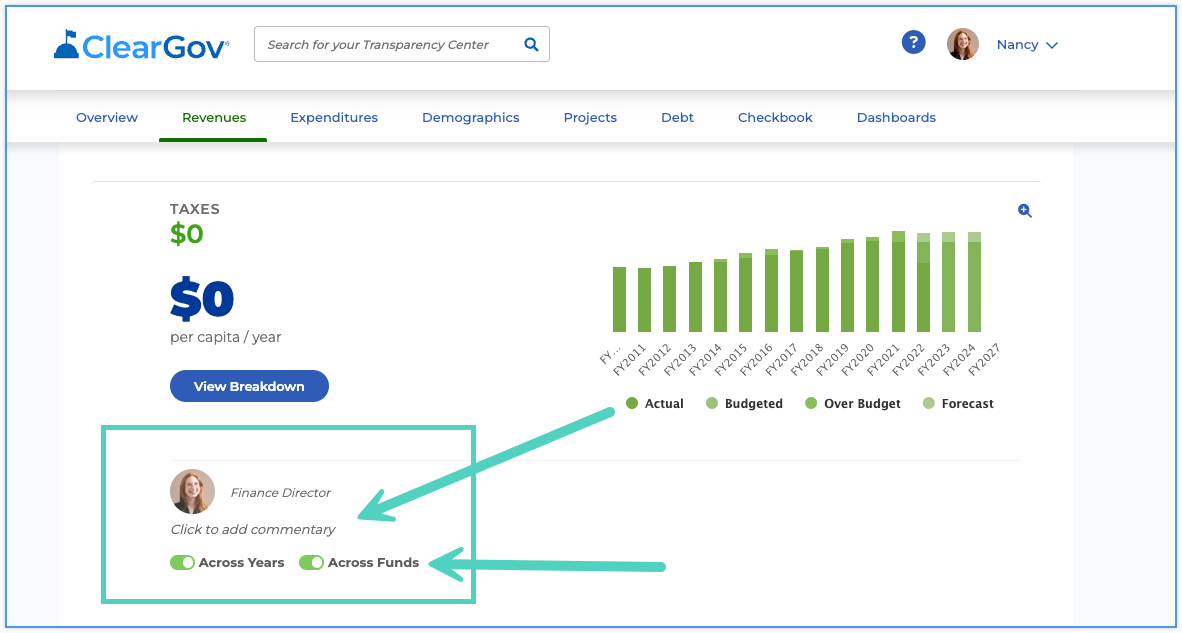Turn off the Across Funds toggle
The height and width of the screenshot is (633, 1182).
311,562
